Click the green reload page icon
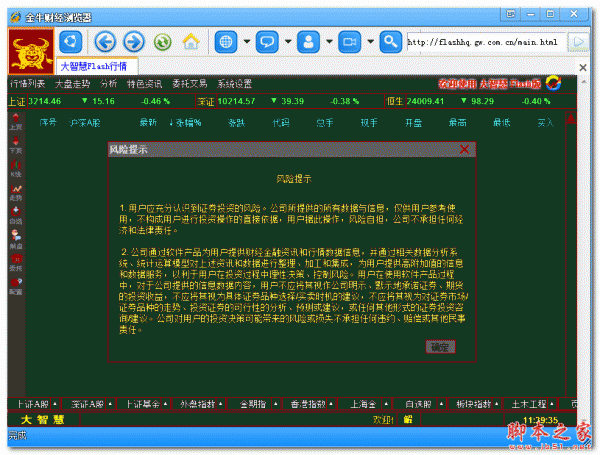 click(x=162, y=42)
